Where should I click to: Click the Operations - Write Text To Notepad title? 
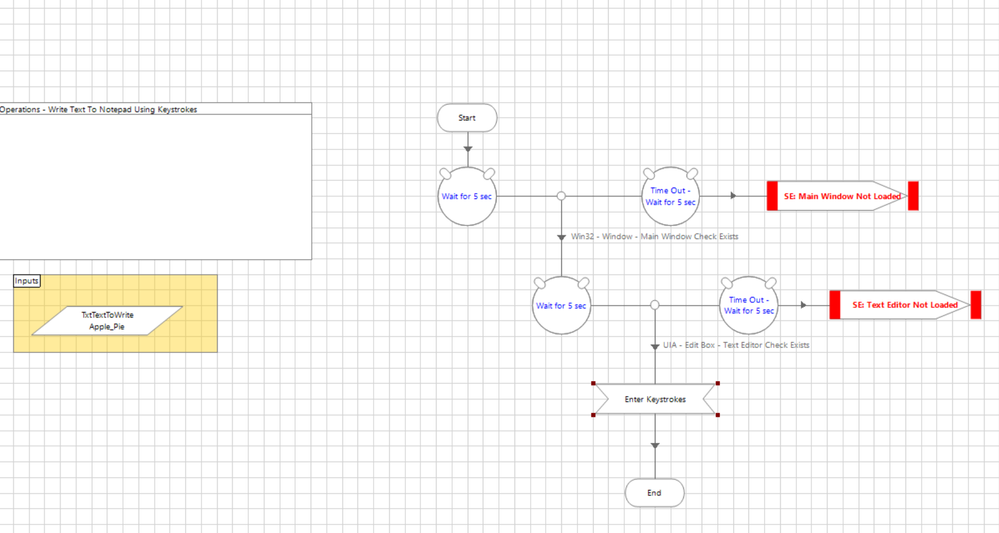[x=98, y=110]
